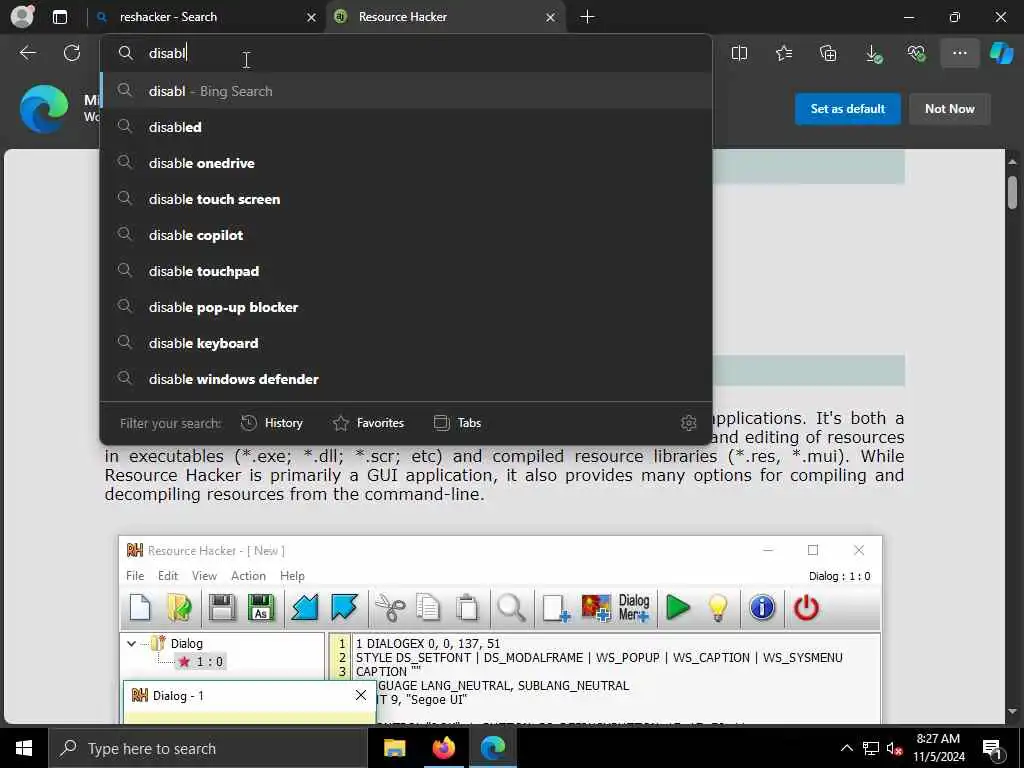Click the Save floppy icon in screenshot
The image size is (1024, 768).
222,608
